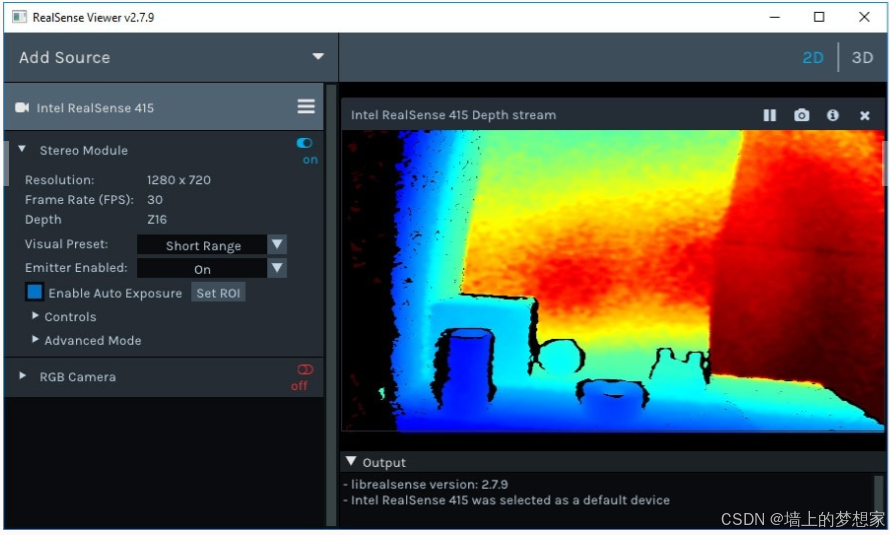Expand the RGB Camera section
The image size is (890, 535).
[22, 376]
